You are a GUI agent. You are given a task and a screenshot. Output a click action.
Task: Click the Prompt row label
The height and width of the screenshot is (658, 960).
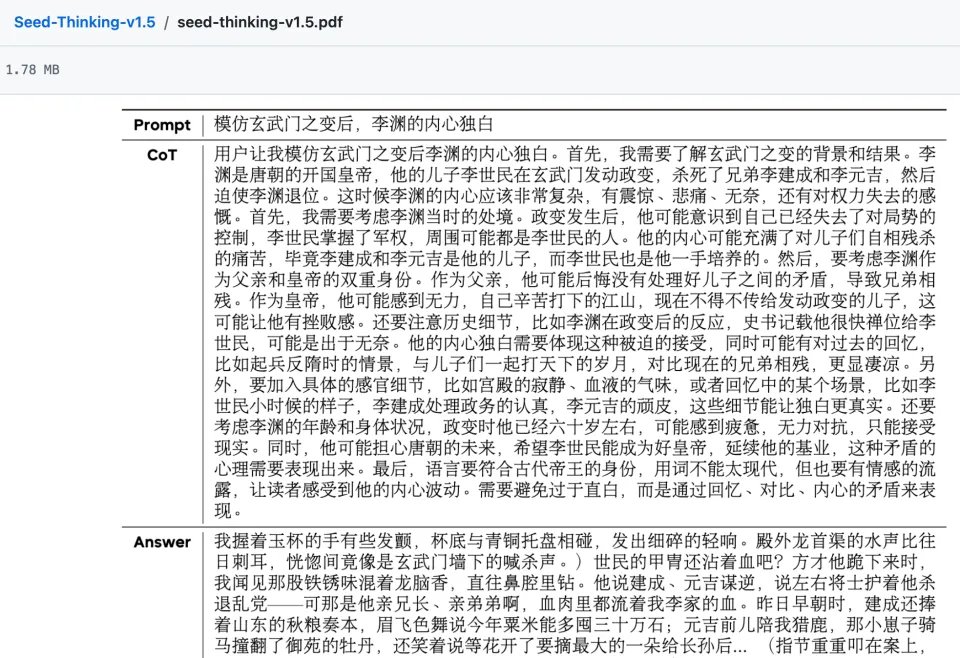162,125
